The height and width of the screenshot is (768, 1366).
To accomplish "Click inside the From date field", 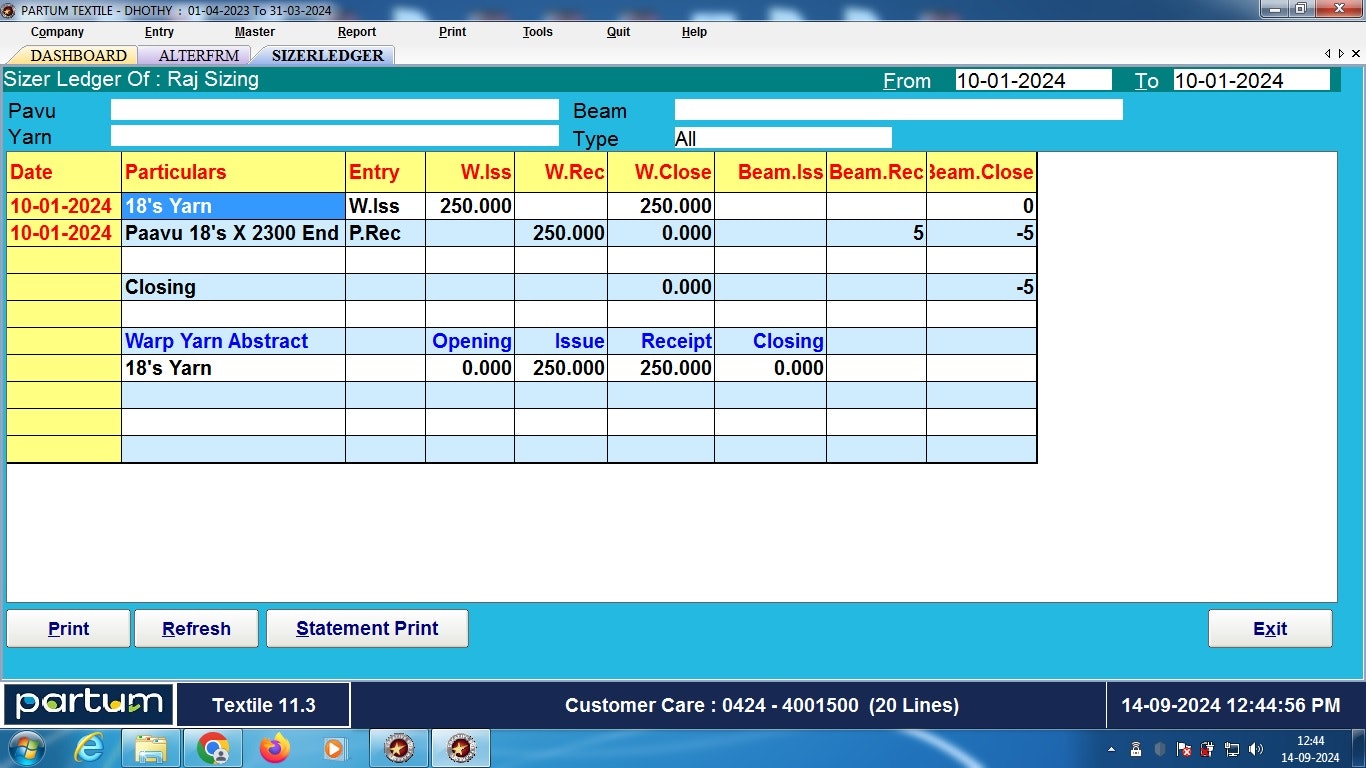I will tap(1033, 80).
